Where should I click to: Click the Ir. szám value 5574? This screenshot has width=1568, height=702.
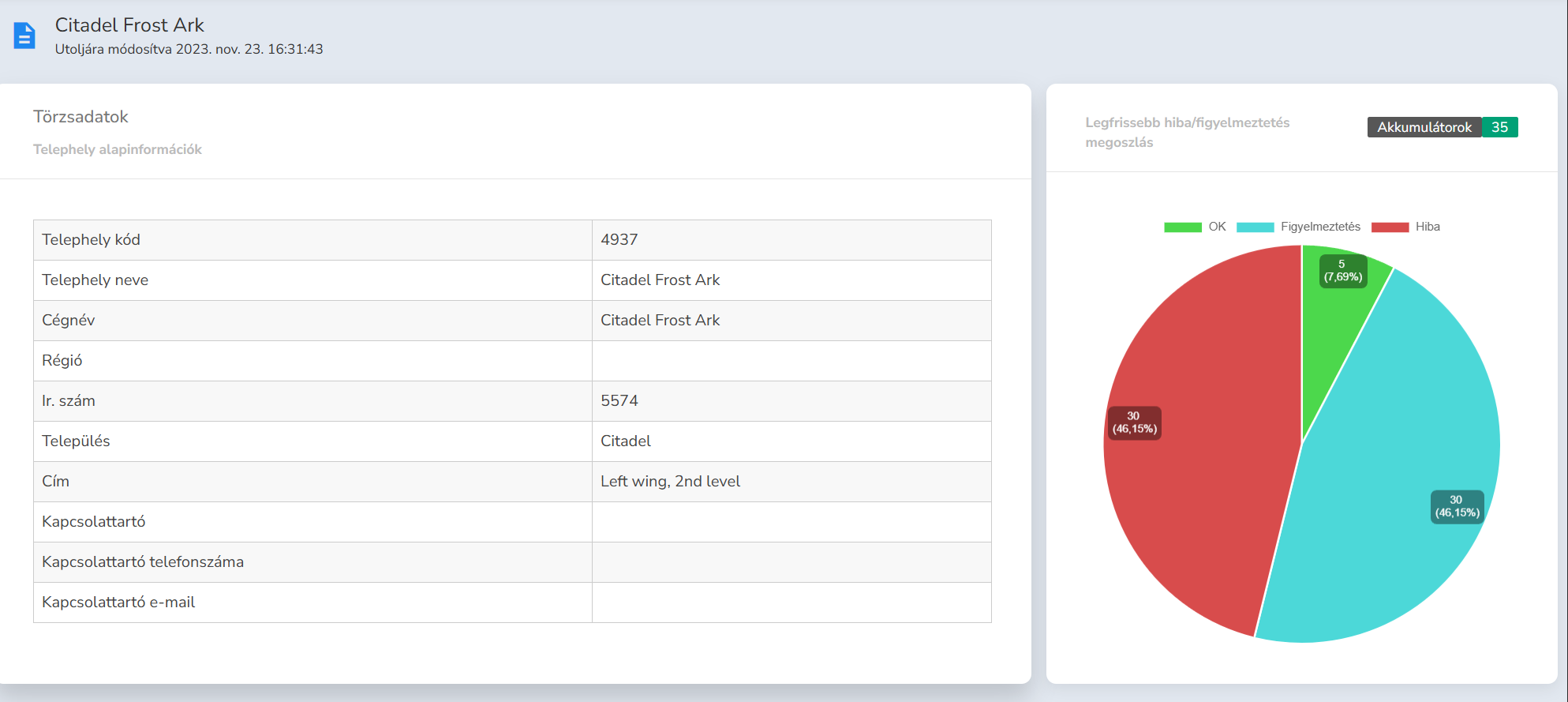pyautogui.click(x=619, y=401)
